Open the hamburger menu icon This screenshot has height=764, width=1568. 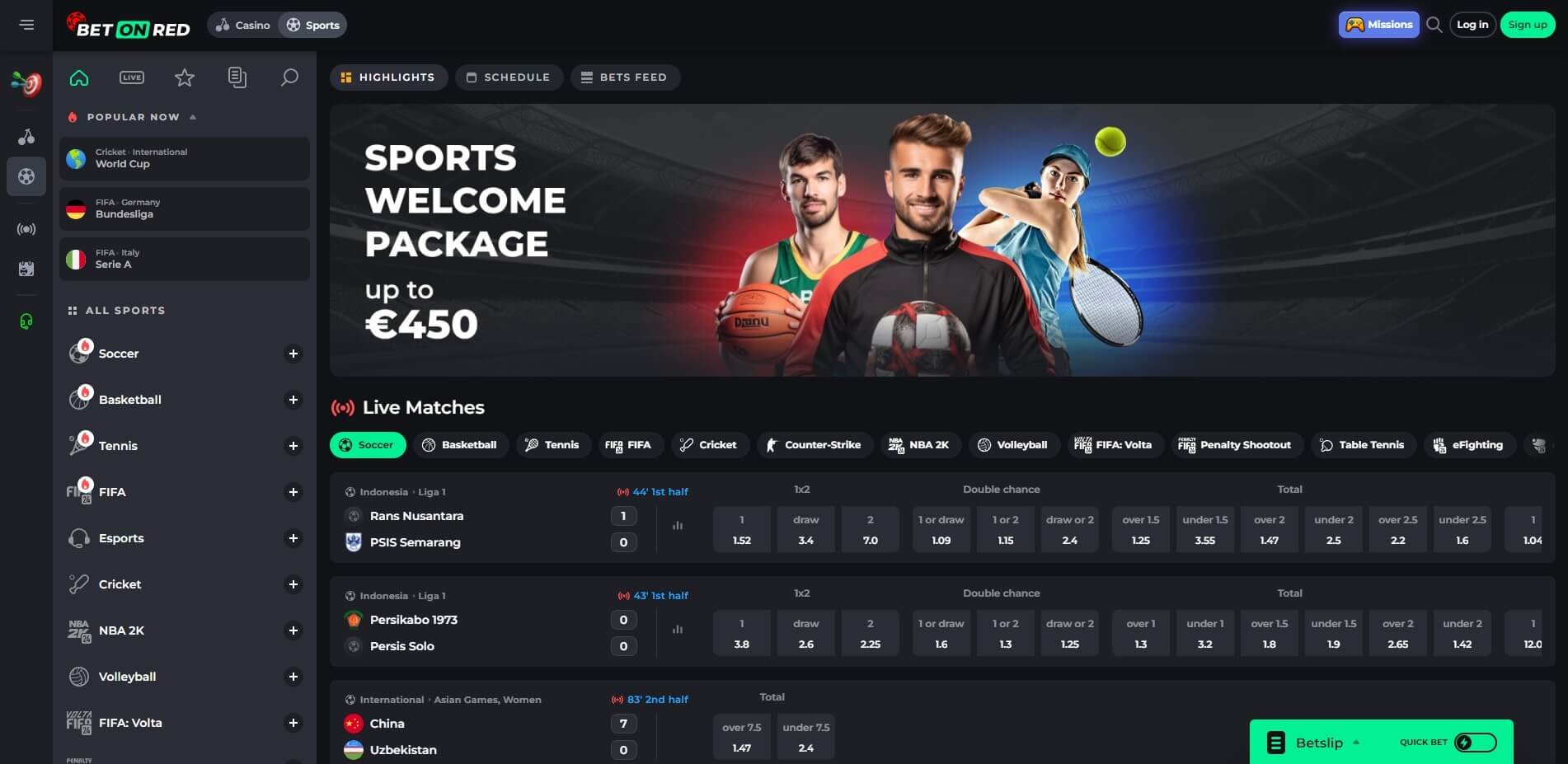tap(26, 25)
